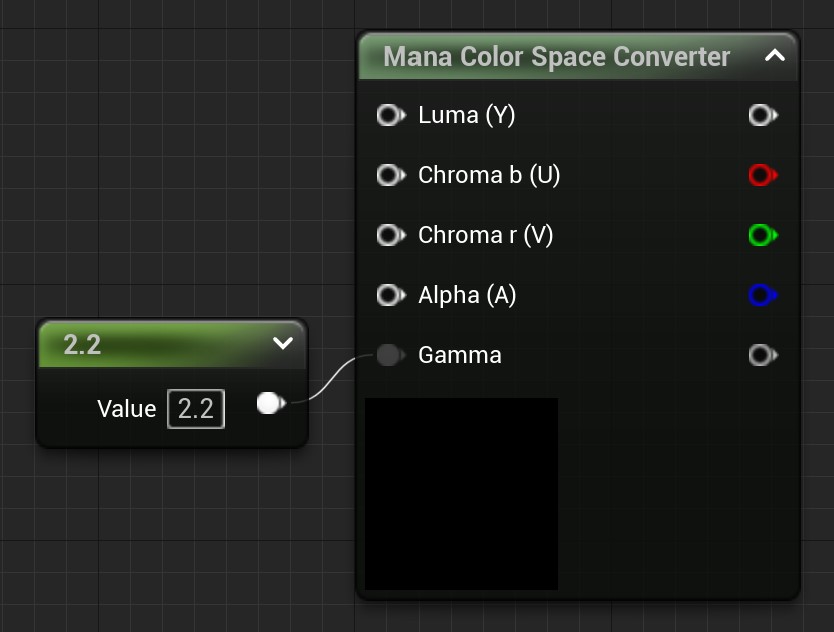Click the Gamma pin label

tap(460, 355)
